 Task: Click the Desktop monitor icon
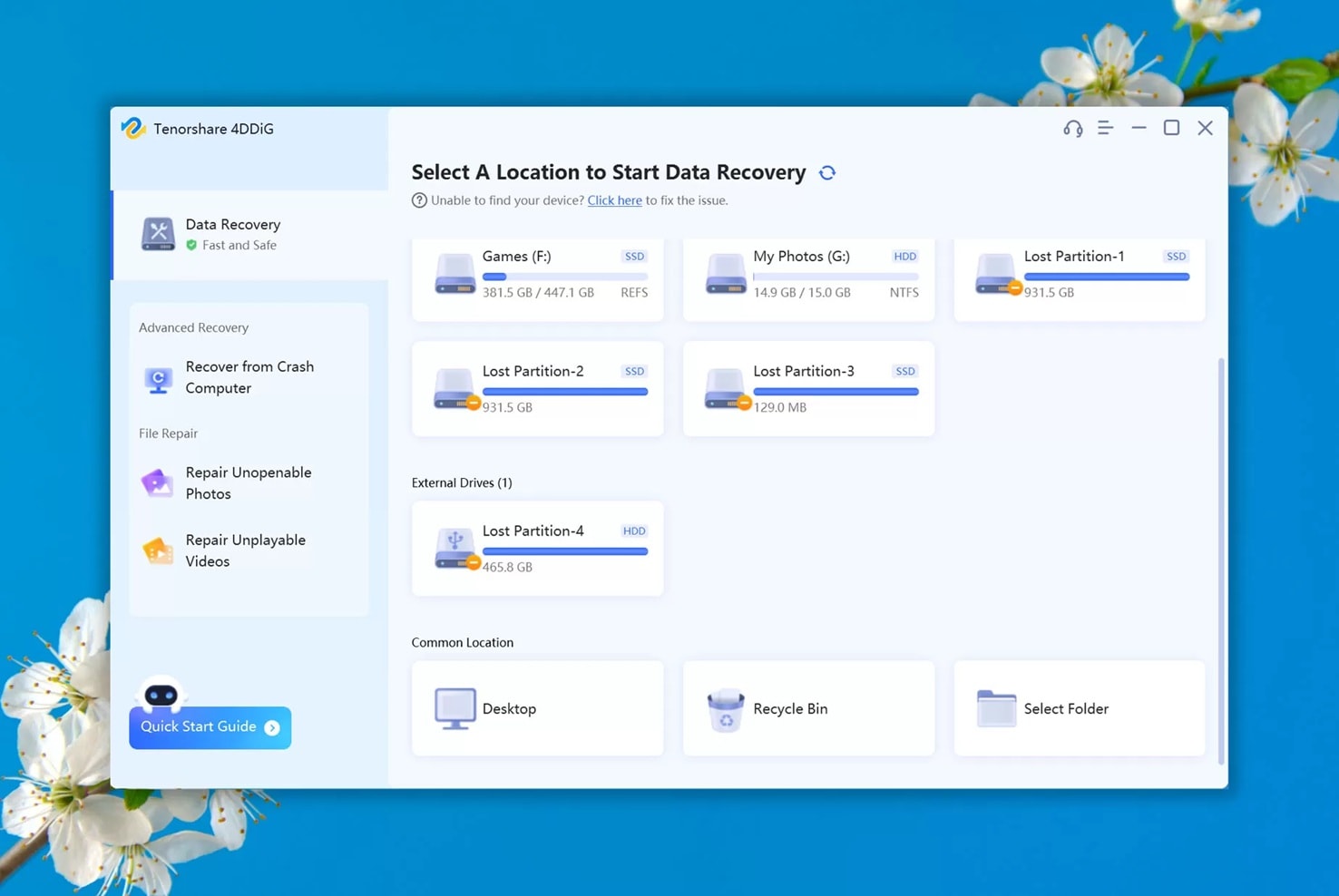point(454,709)
